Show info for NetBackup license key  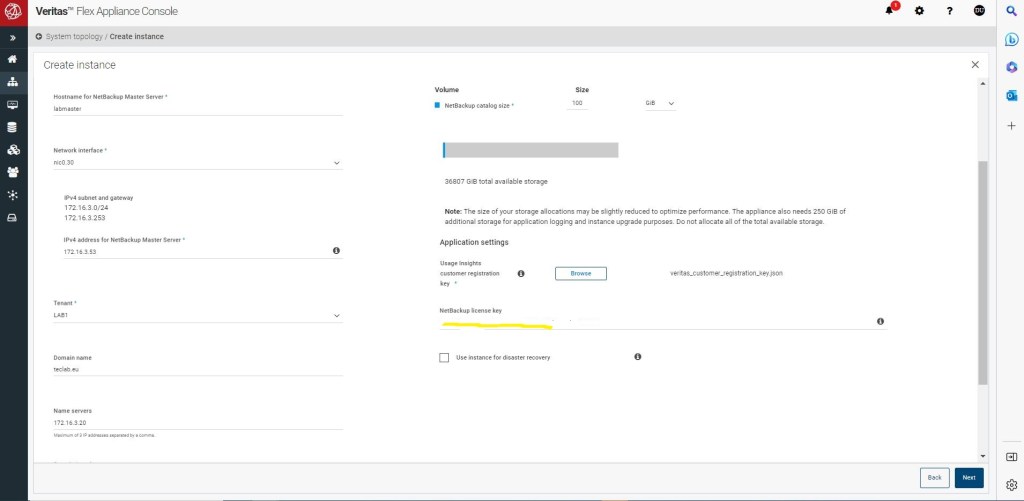(x=880, y=321)
